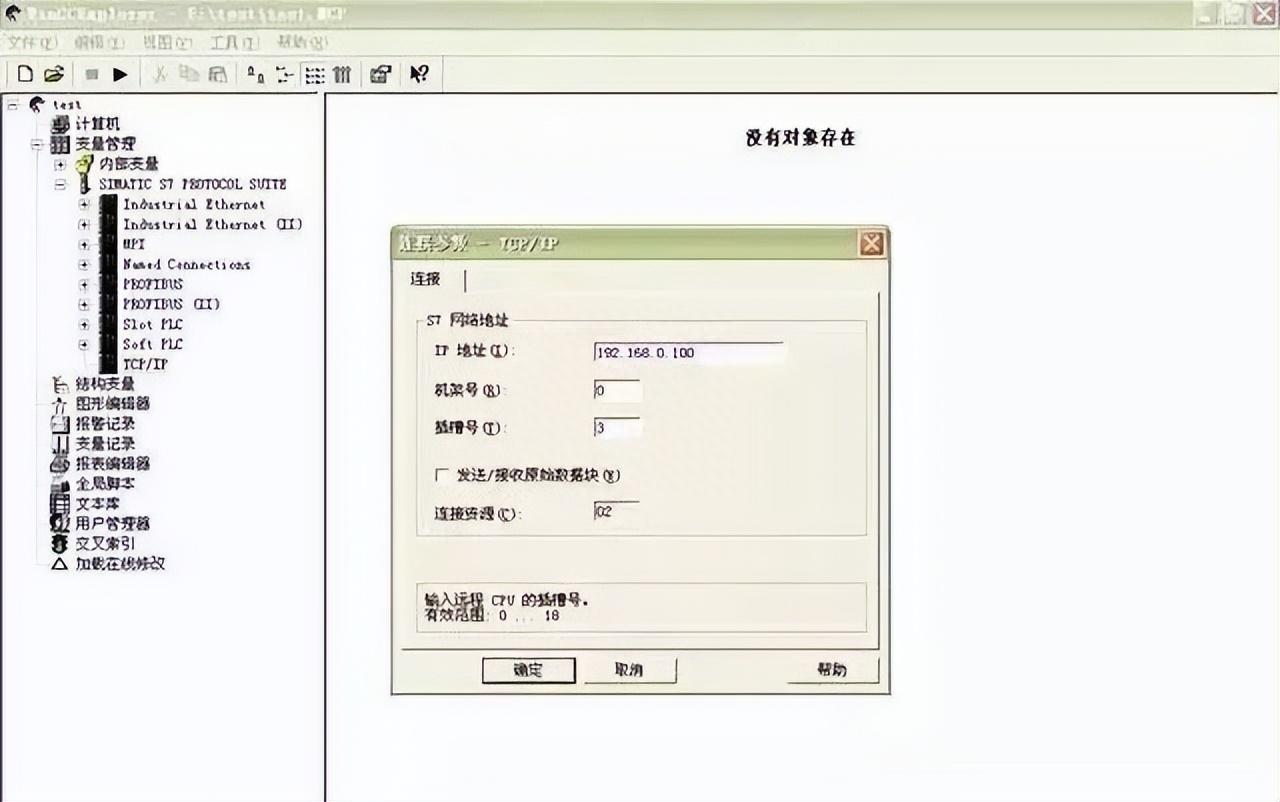1280x802 pixels.
Task: Collapse the SIMATIC S7 PROTOCOL SUITE node
Action: click(60, 185)
